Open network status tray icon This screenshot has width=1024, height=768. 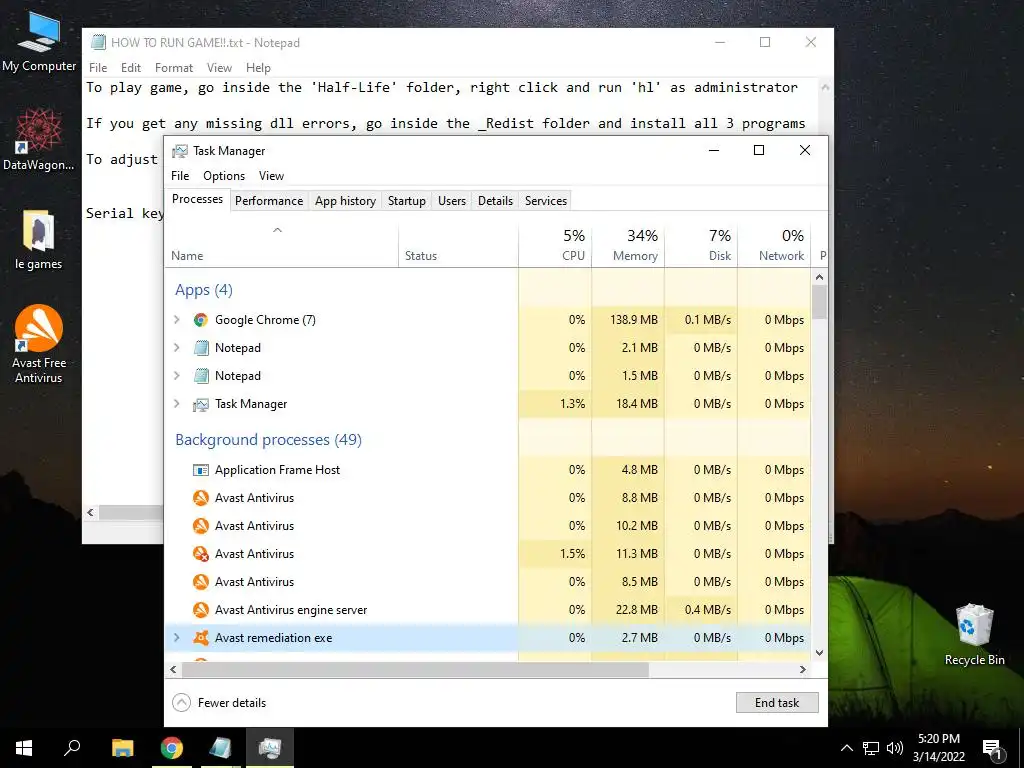871,748
